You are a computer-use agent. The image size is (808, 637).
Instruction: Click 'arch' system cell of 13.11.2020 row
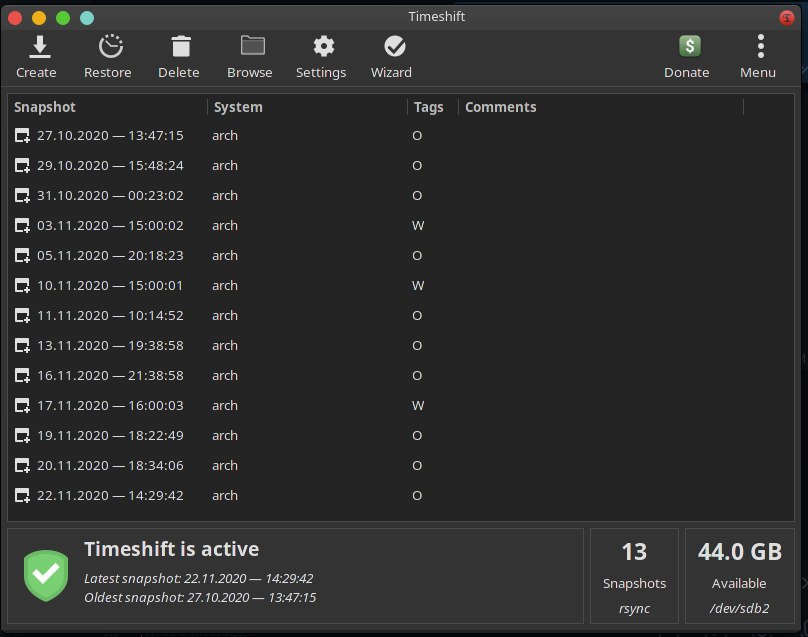point(225,345)
